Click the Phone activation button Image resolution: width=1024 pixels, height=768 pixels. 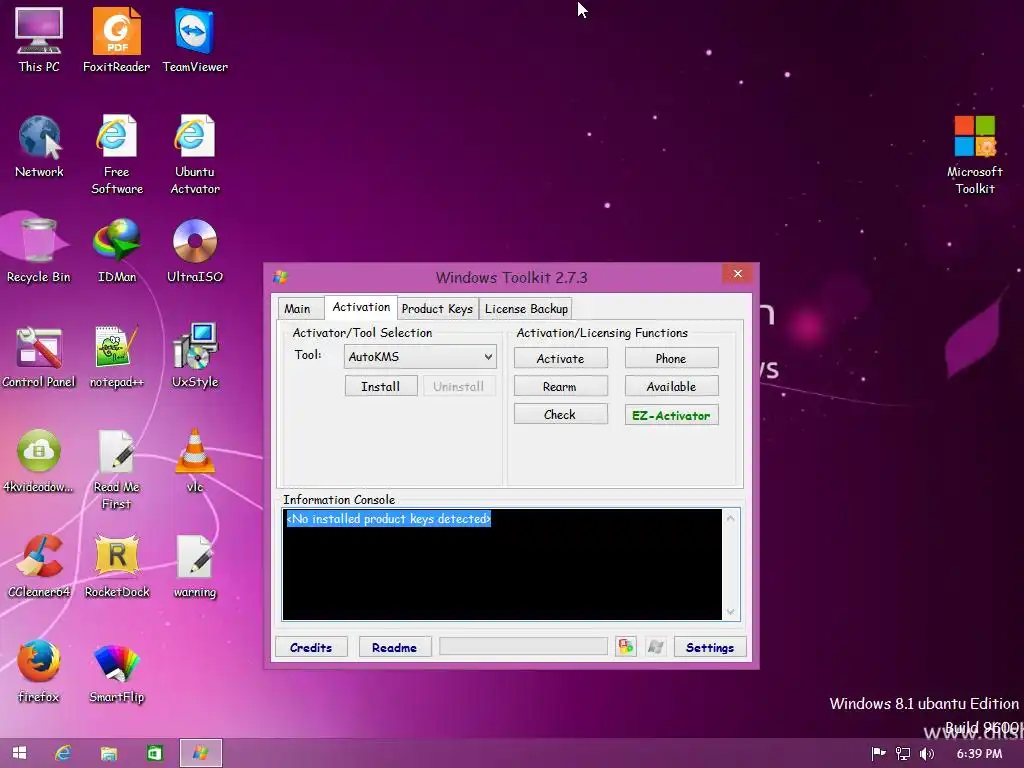point(671,359)
